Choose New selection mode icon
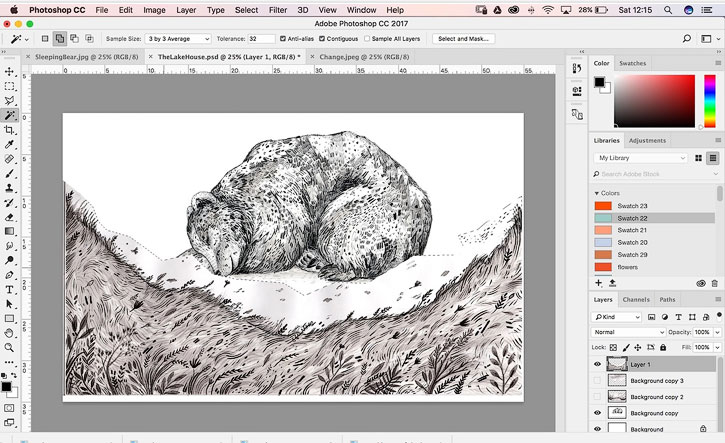Screen dimensions: 725x443 45,39
